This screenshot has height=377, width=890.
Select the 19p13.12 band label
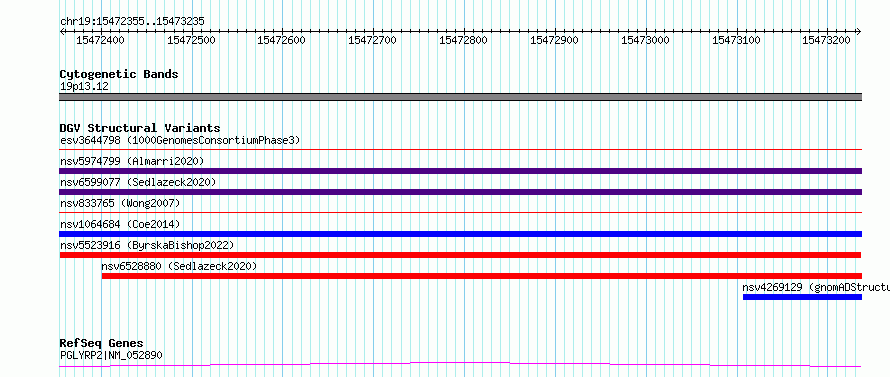coord(85,86)
